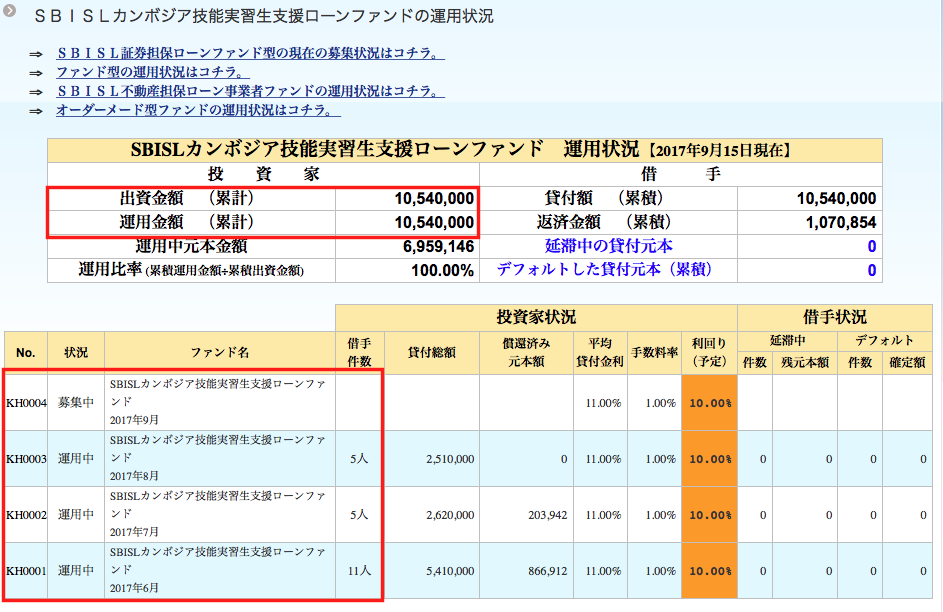Click the 203,942 redeemed principal

coord(547,515)
